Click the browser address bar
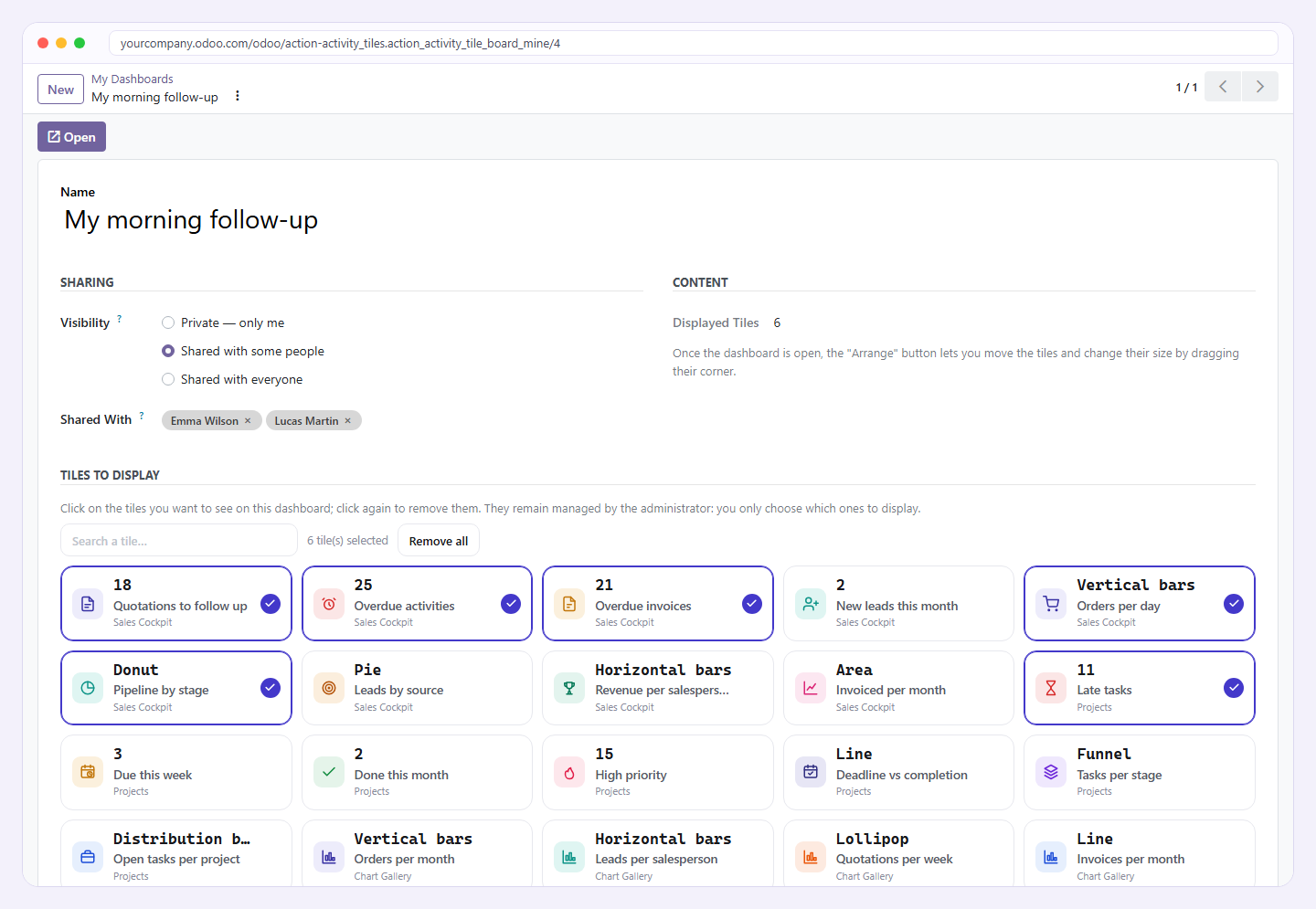 [x=693, y=43]
